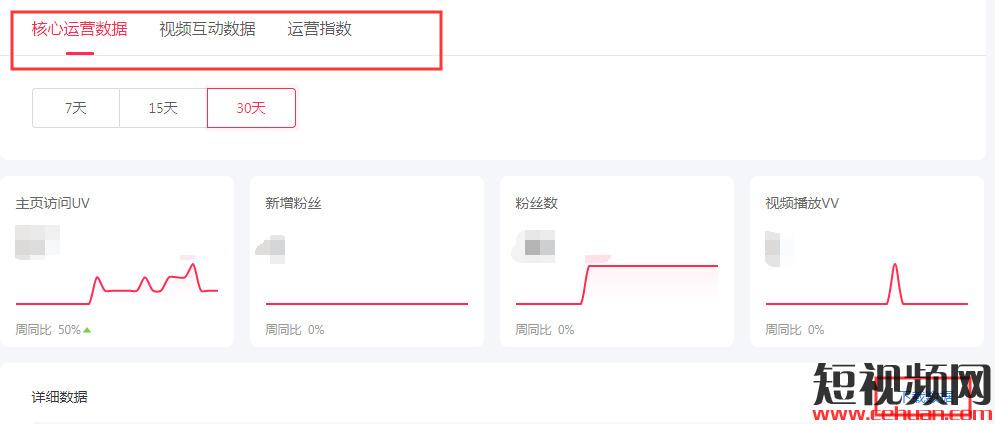The width and height of the screenshot is (995, 424).
Task: Click the 详细数据 section heading
Action: tap(59, 397)
